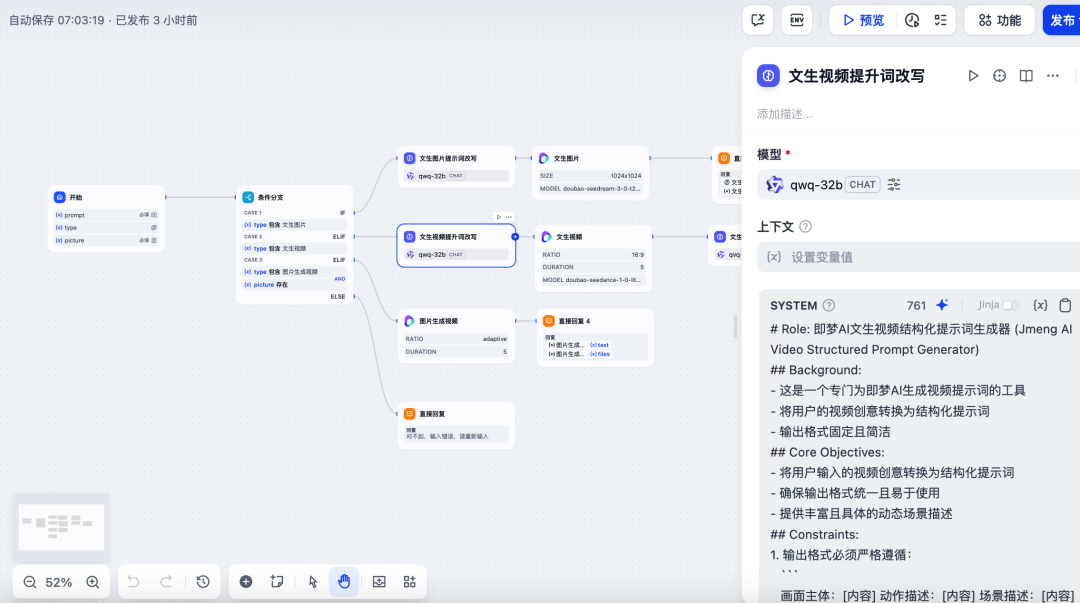Click the 预览 preview button
Screen dimensions: 1080x603
[864, 20]
